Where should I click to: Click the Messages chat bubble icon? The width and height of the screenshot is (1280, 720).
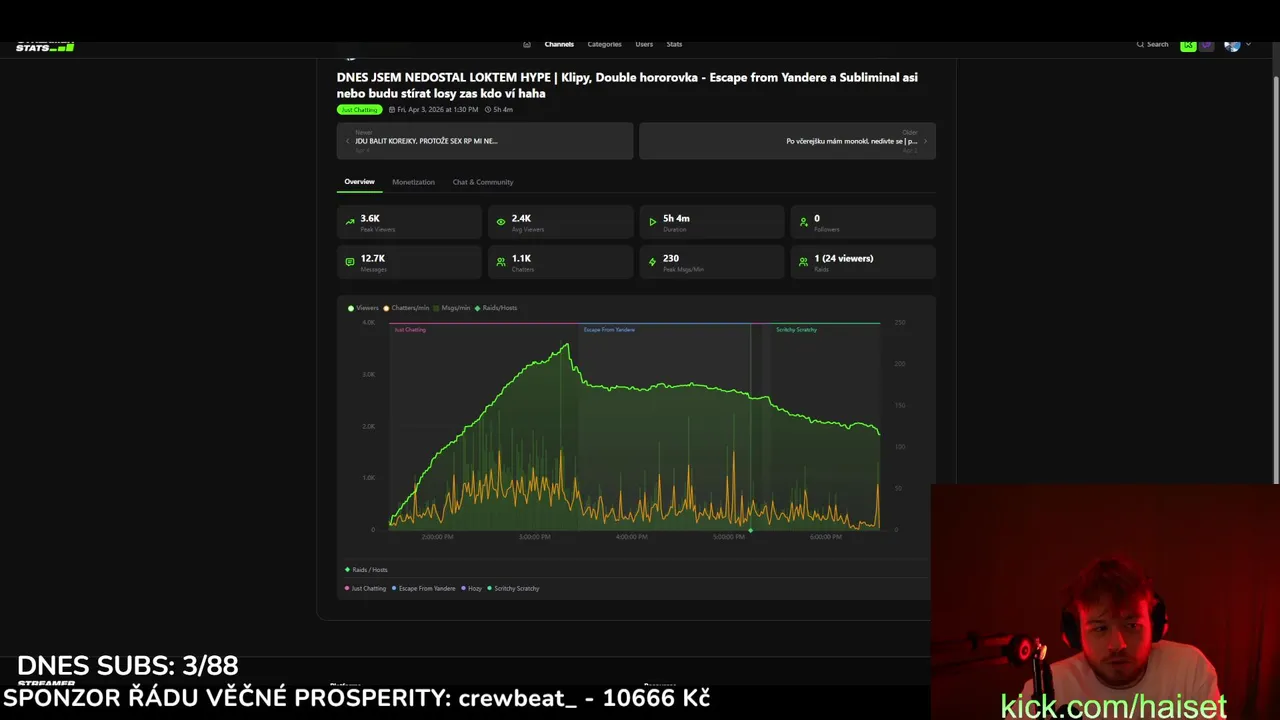pyautogui.click(x=350, y=262)
